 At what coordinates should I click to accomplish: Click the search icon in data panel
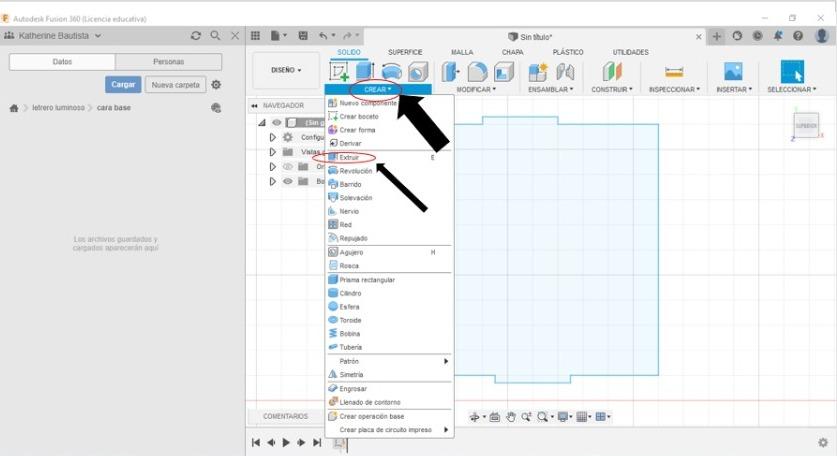click(x=215, y=35)
